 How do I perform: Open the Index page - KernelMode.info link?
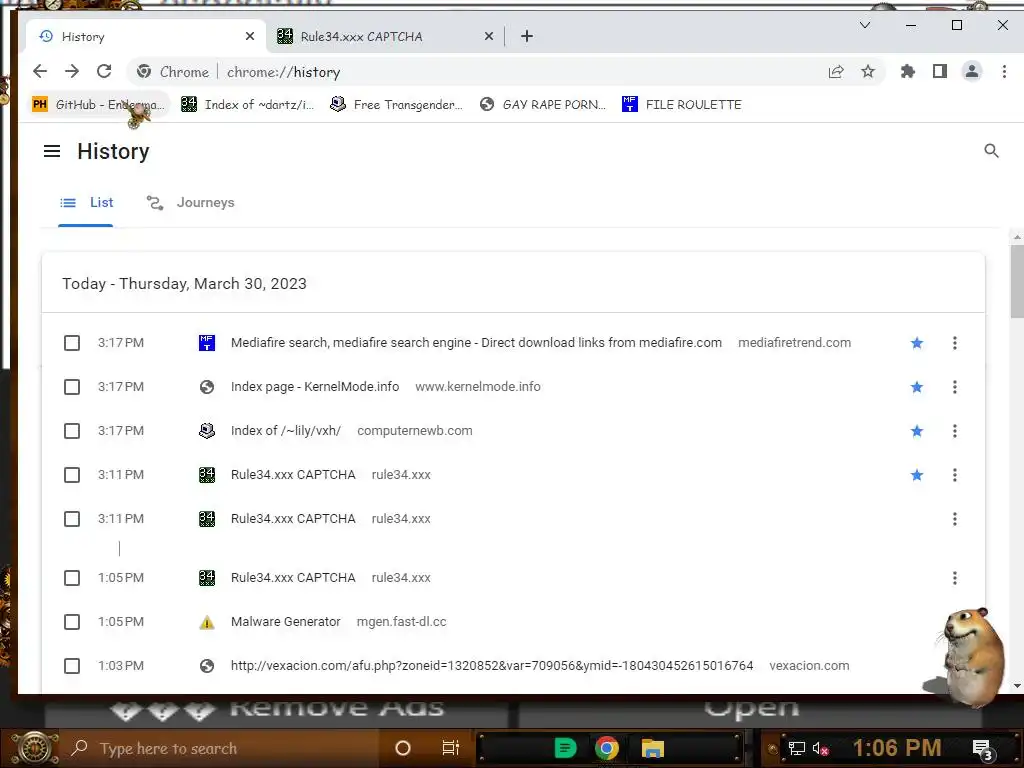[315, 387]
